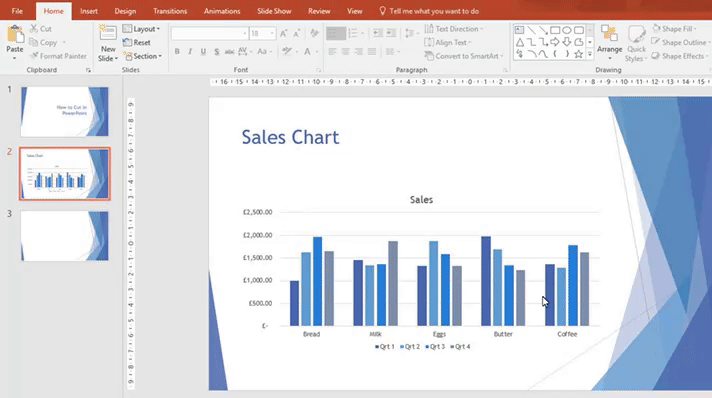Viewport: 712px width, 398px height.
Task: Toggle Underline formatting
Action: pos(203,51)
